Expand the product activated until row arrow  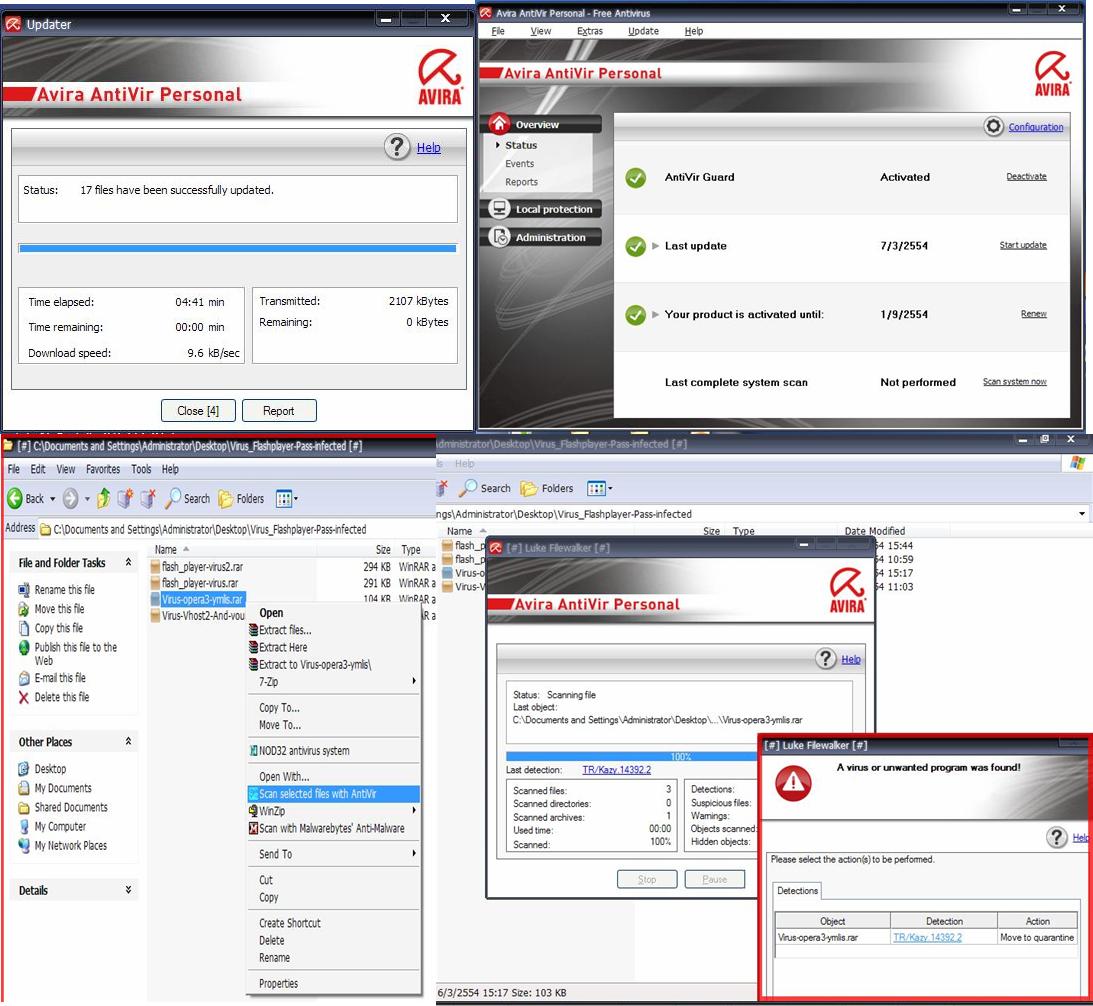pyautogui.click(x=655, y=314)
